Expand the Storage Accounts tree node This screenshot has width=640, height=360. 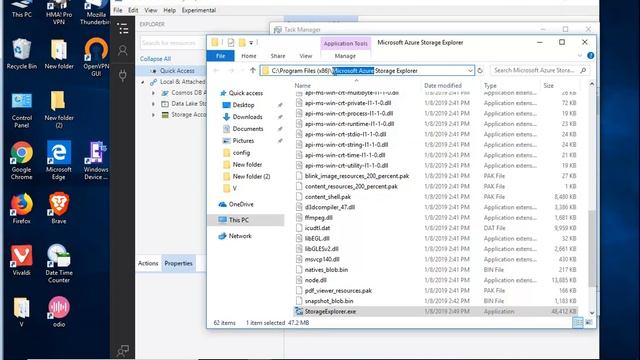[x=153, y=115]
